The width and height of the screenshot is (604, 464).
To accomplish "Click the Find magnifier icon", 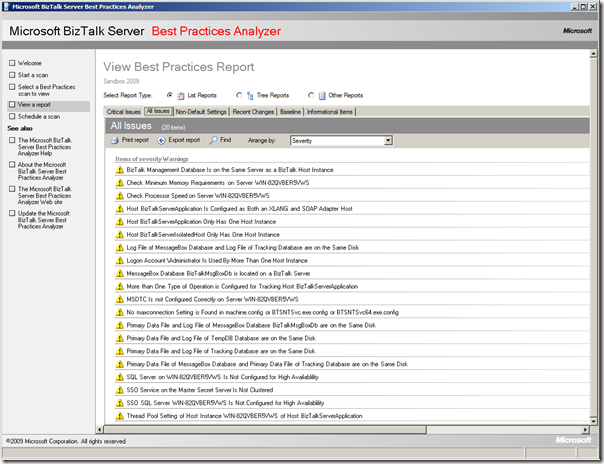I will click(x=212, y=141).
